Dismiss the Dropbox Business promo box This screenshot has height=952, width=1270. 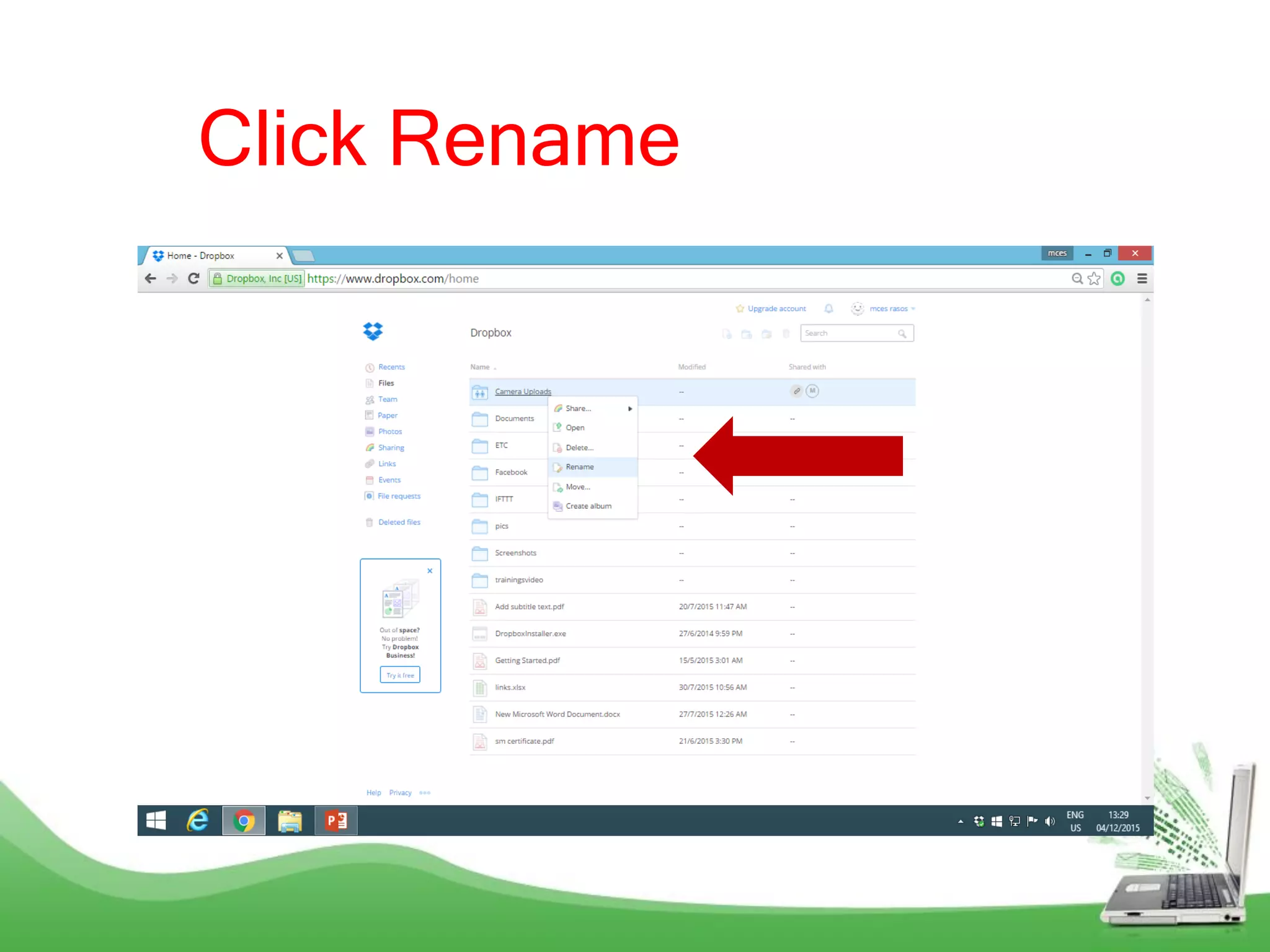pyautogui.click(x=430, y=571)
